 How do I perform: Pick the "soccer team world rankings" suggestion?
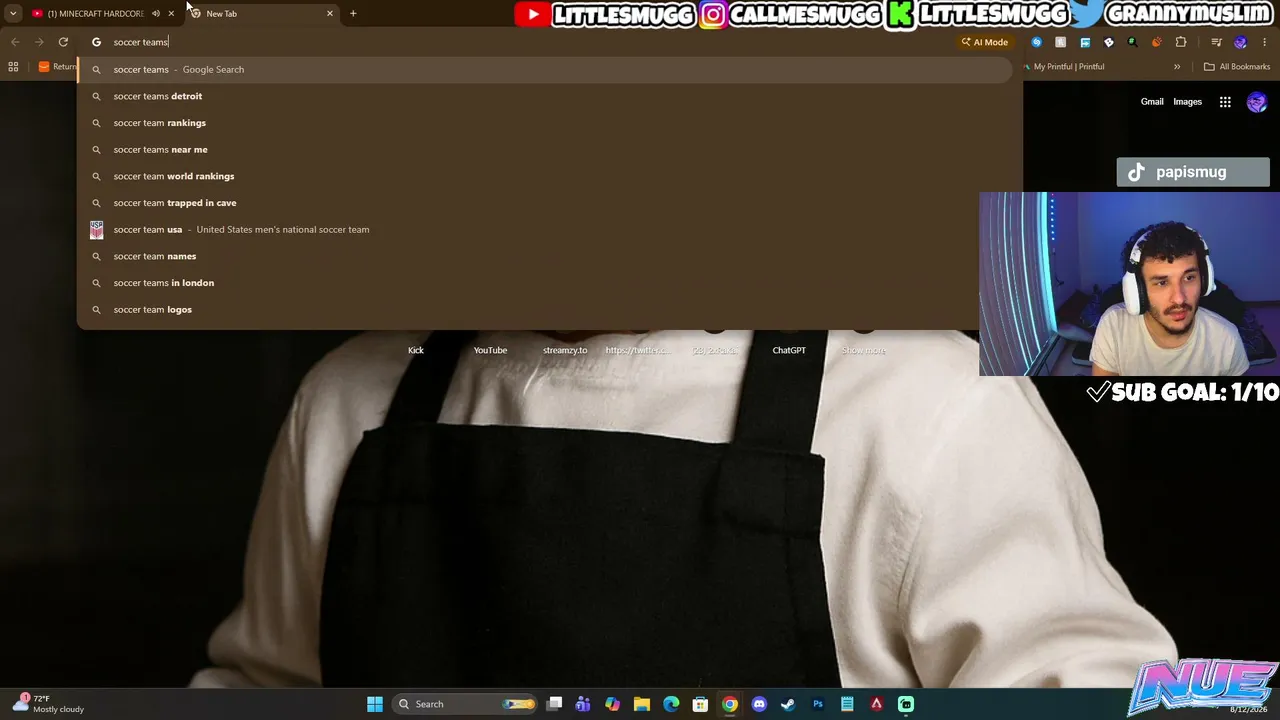pos(545,176)
